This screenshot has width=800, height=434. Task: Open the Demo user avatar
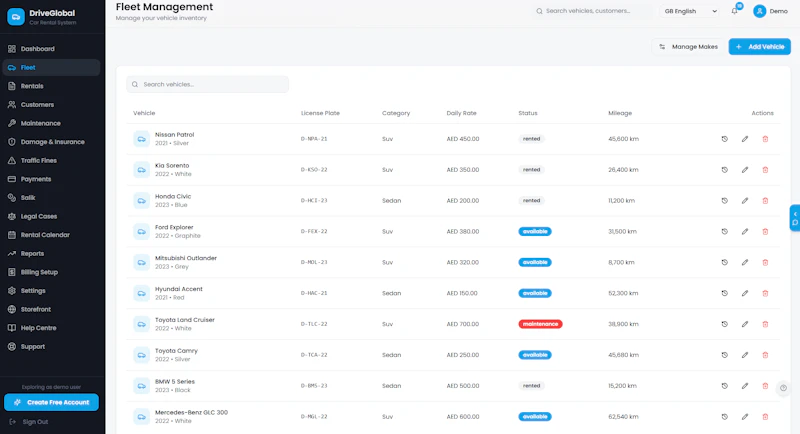click(x=759, y=11)
